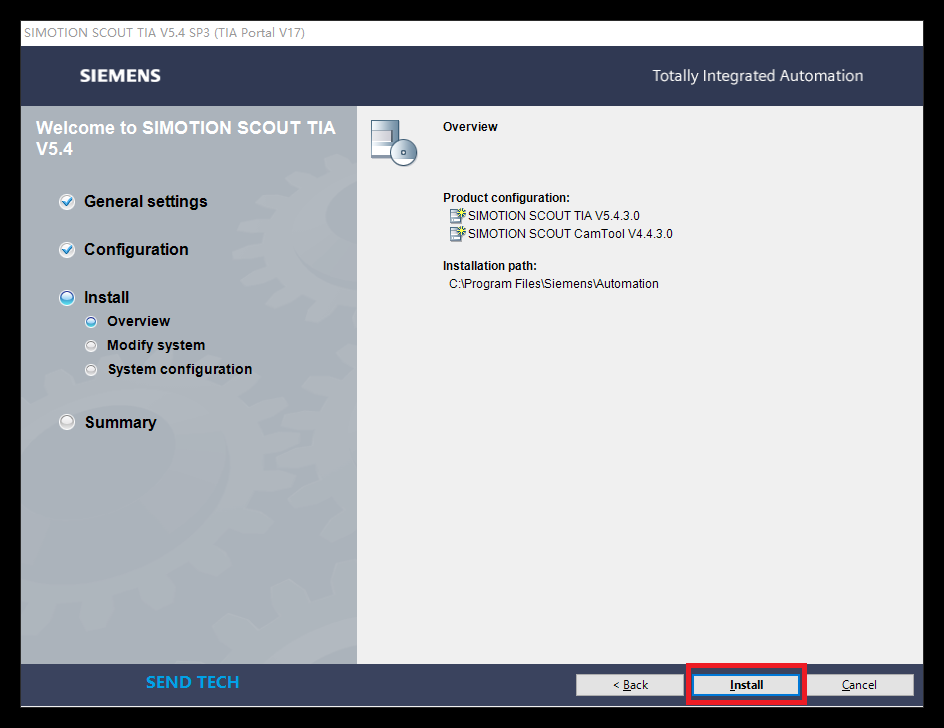Select the Modify system radio button
The width and height of the screenshot is (944, 728).
90,345
